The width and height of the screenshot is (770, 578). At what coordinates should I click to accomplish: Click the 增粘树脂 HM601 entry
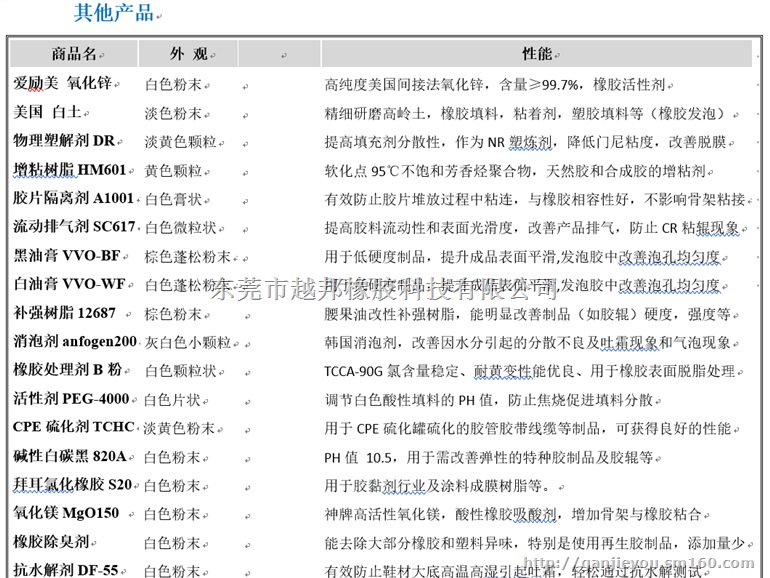click(70, 170)
